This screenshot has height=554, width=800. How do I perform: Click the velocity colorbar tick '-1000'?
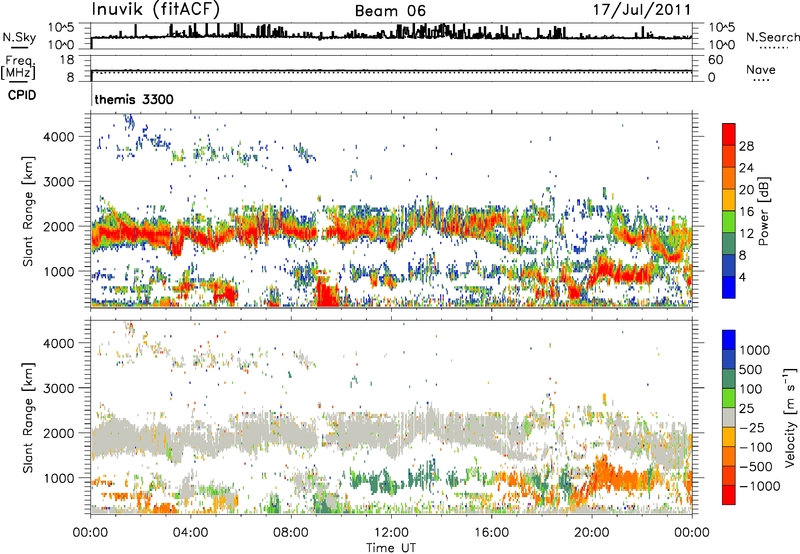click(x=759, y=486)
